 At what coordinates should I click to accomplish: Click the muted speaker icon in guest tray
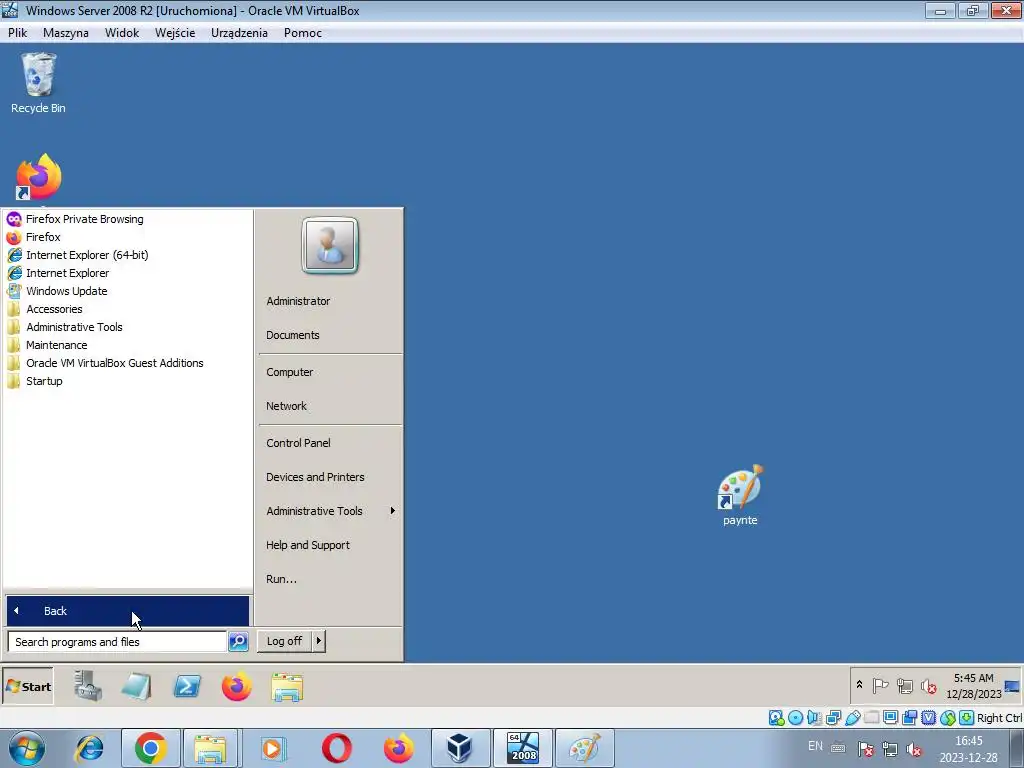click(x=928, y=686)
